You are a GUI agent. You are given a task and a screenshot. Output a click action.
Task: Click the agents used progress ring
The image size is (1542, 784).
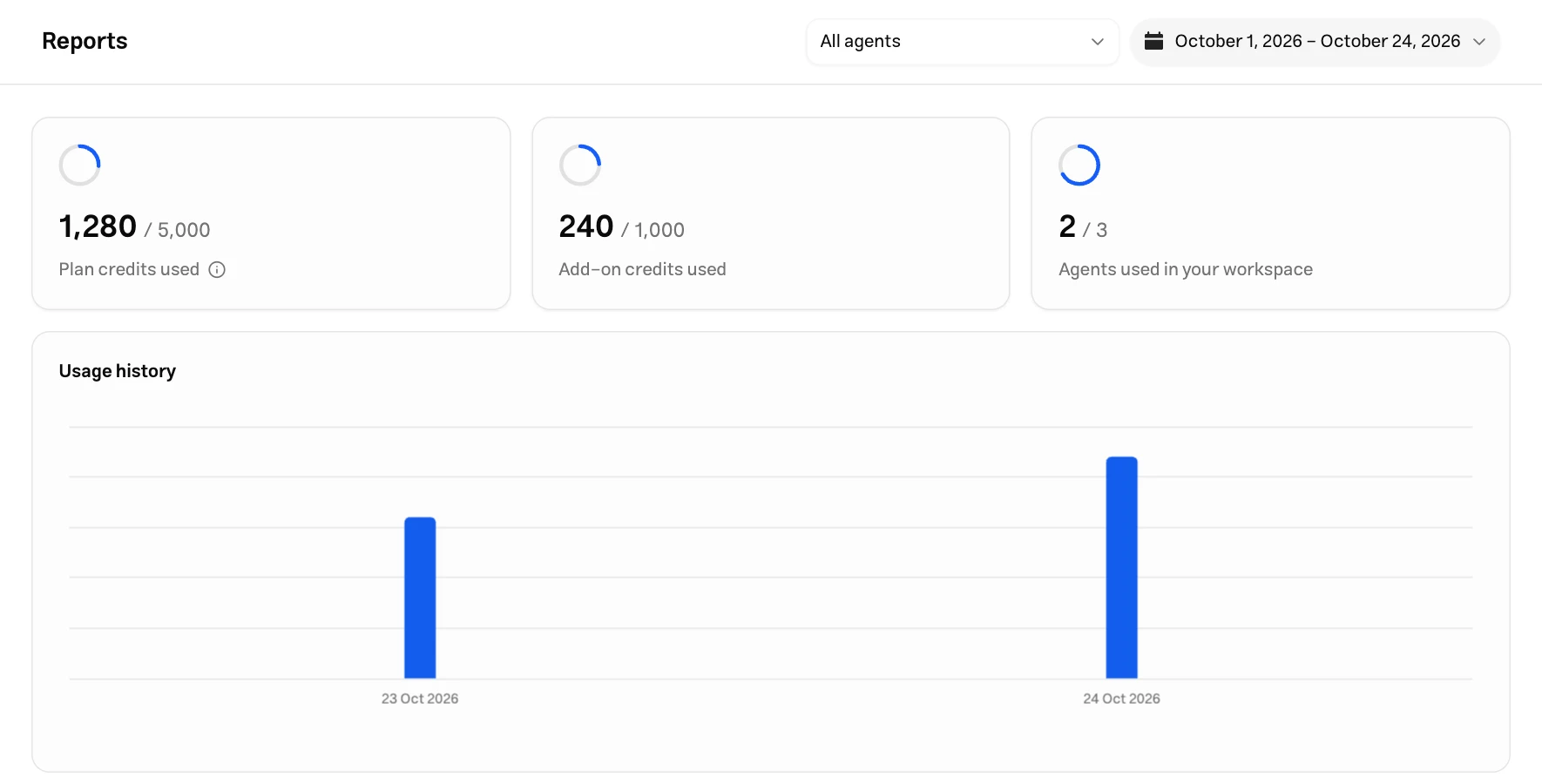tap(1079, 165)
